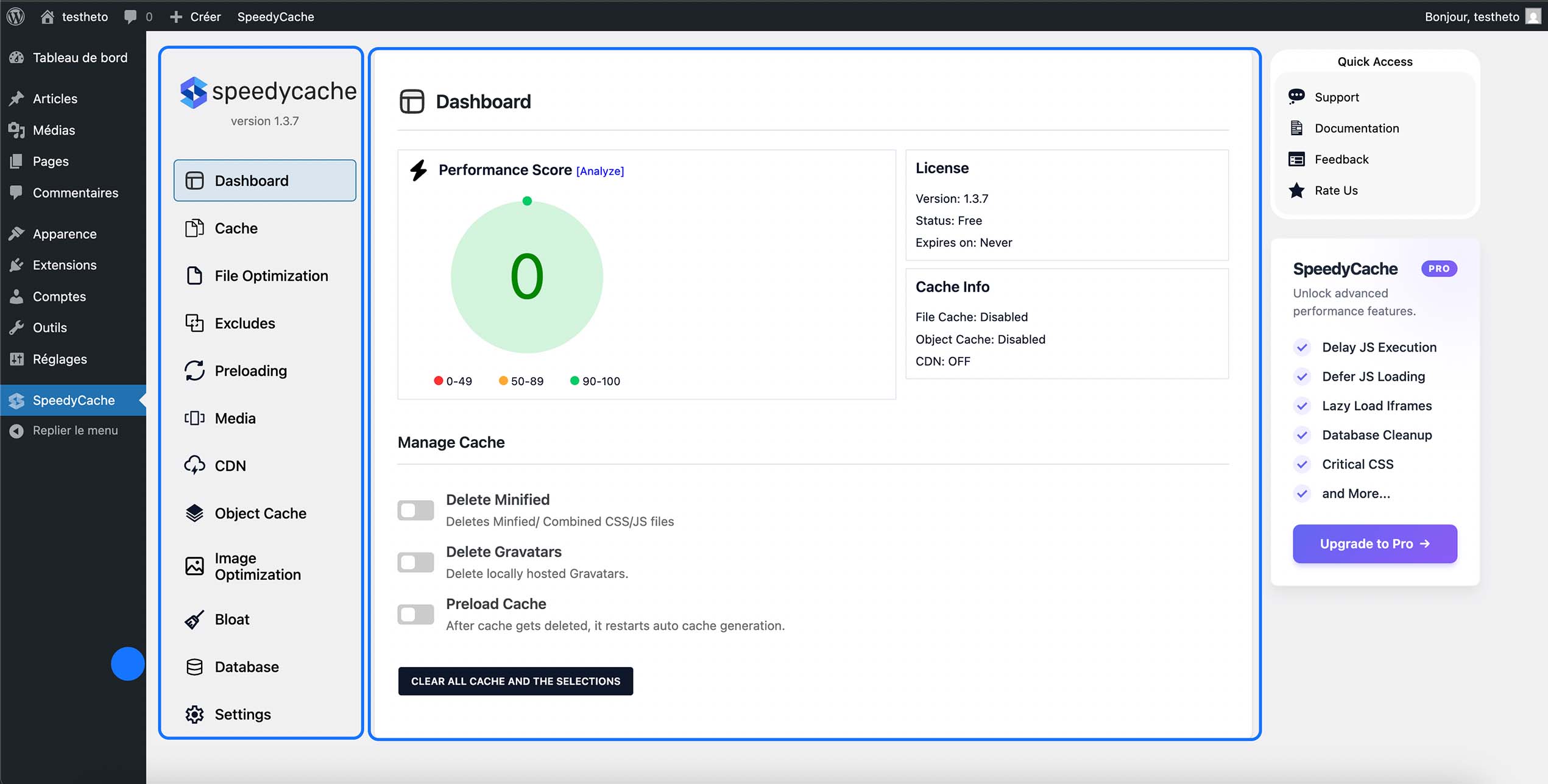1548x784 pixels.
Task: Click the green Performance Score gauge
Action: click(x=526, y=277)
